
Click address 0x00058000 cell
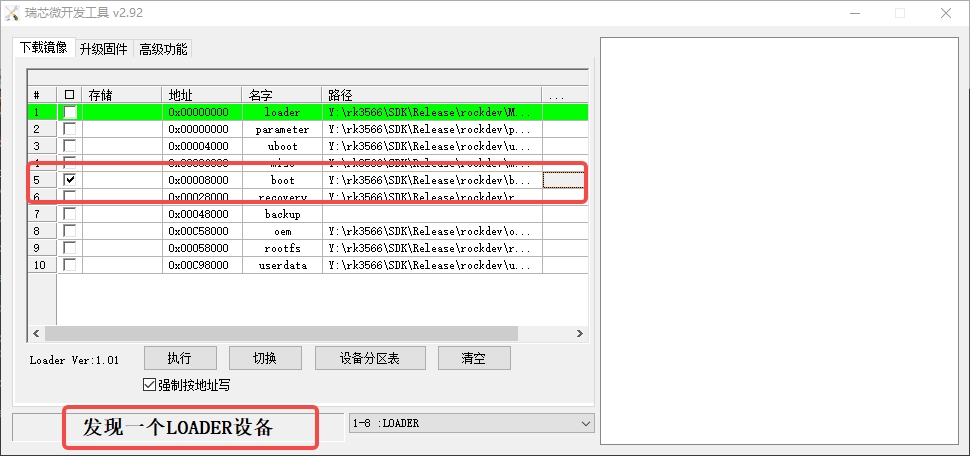tap(202, 248)
